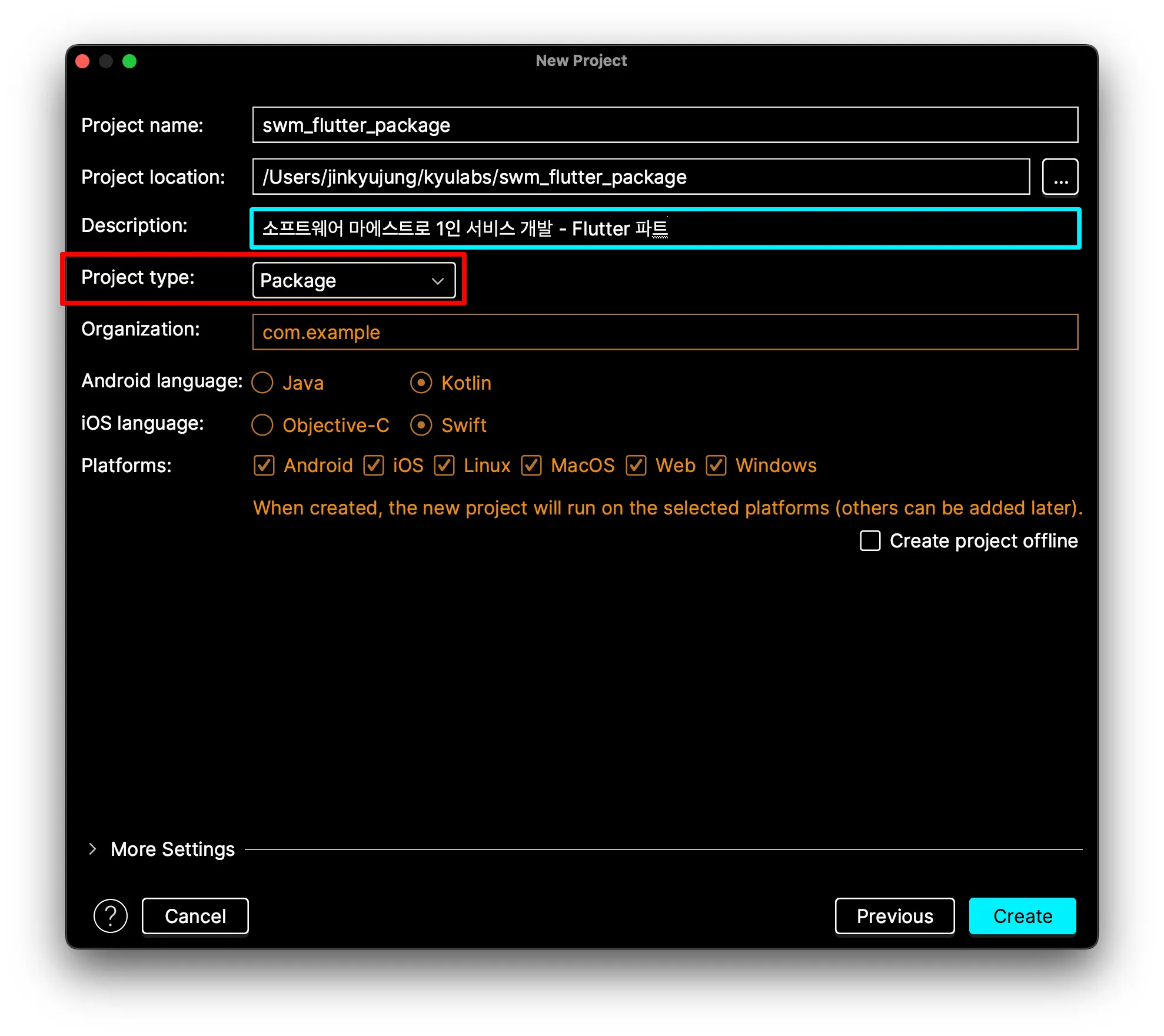Select Kotlin as Android language
The width and height of the screenshot is (1164, 1036).
pos(421,383)
